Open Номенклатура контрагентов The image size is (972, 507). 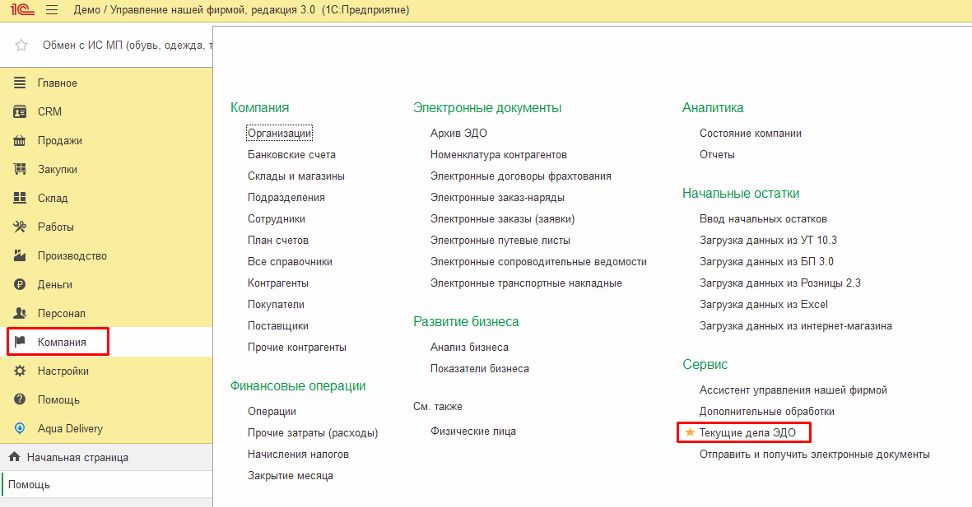(x=498, y=154)
